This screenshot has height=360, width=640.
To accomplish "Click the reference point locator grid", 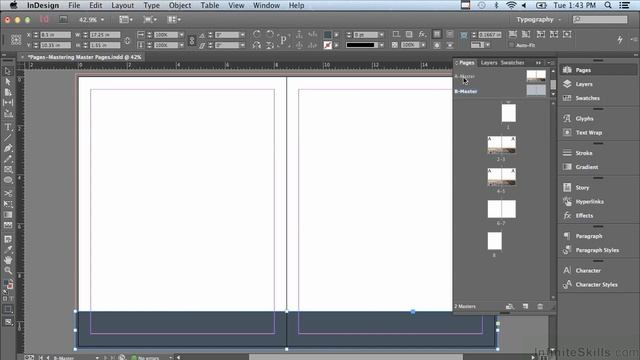I will click(x=16, y=40).
